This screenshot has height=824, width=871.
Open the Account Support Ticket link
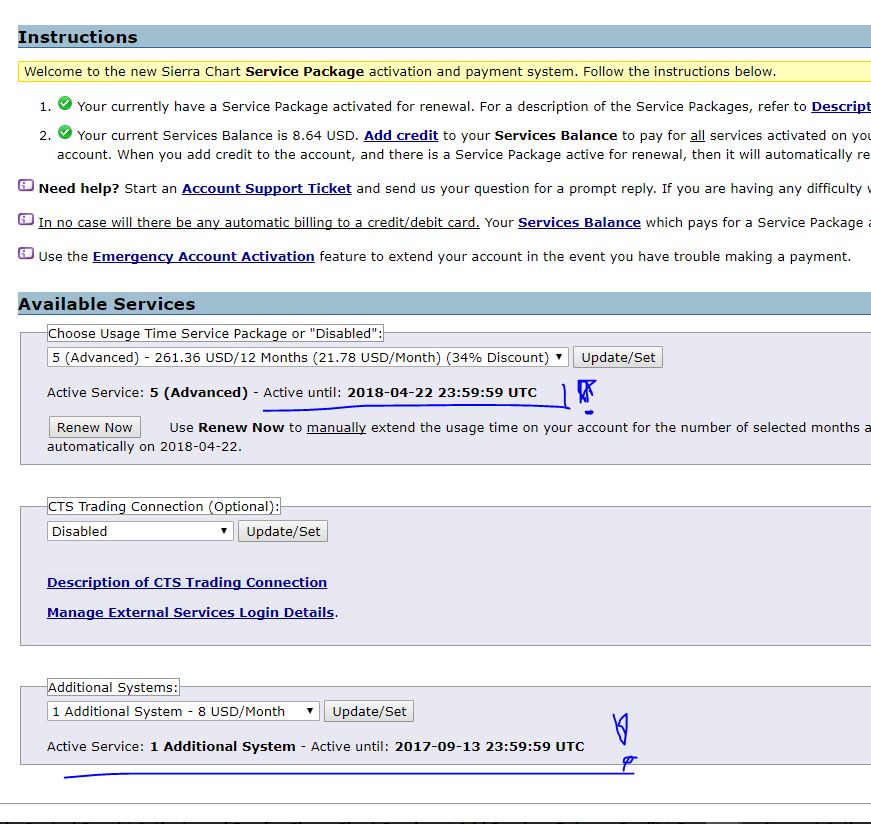click(x=267, y=189)
